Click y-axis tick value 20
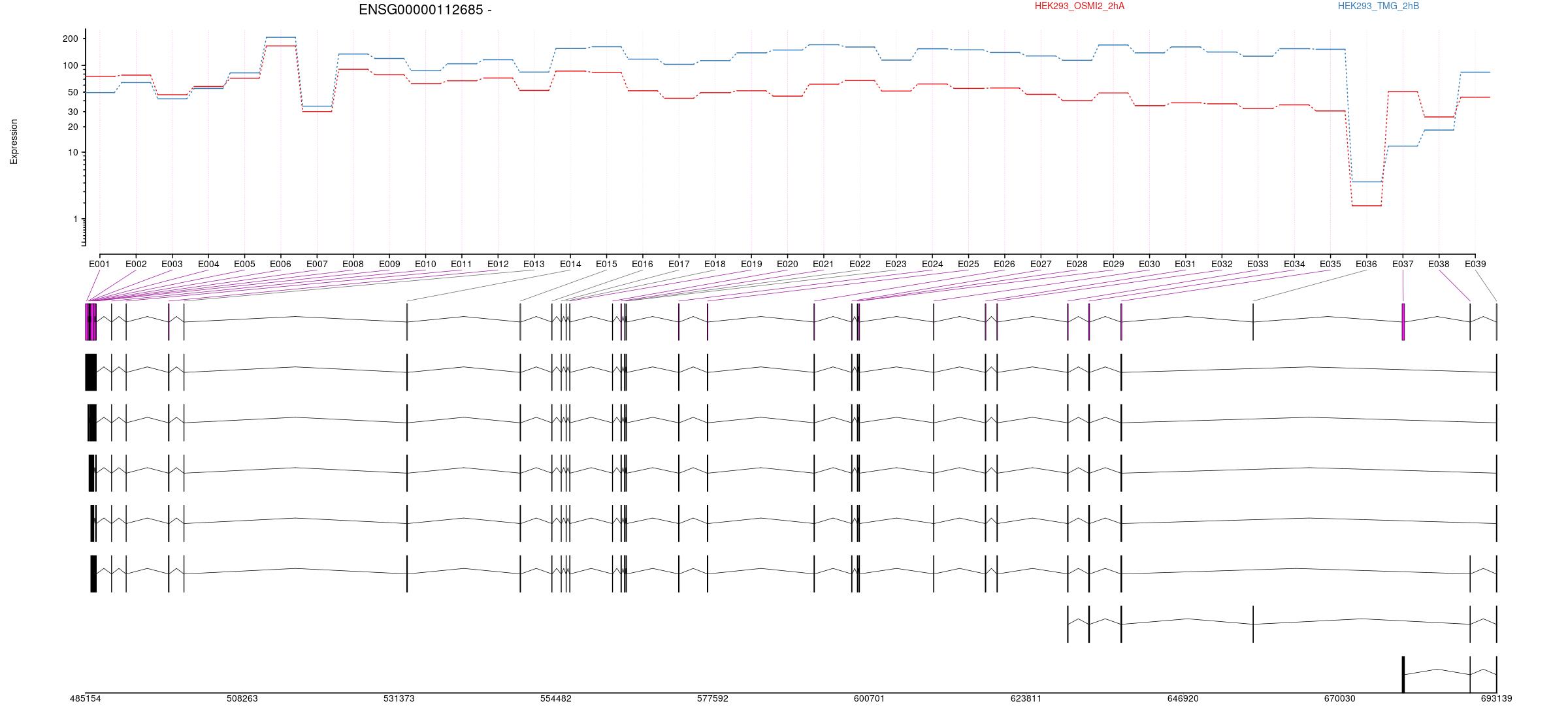The width and height of the screenshot is (1568, 712). (x=73, y=127)
